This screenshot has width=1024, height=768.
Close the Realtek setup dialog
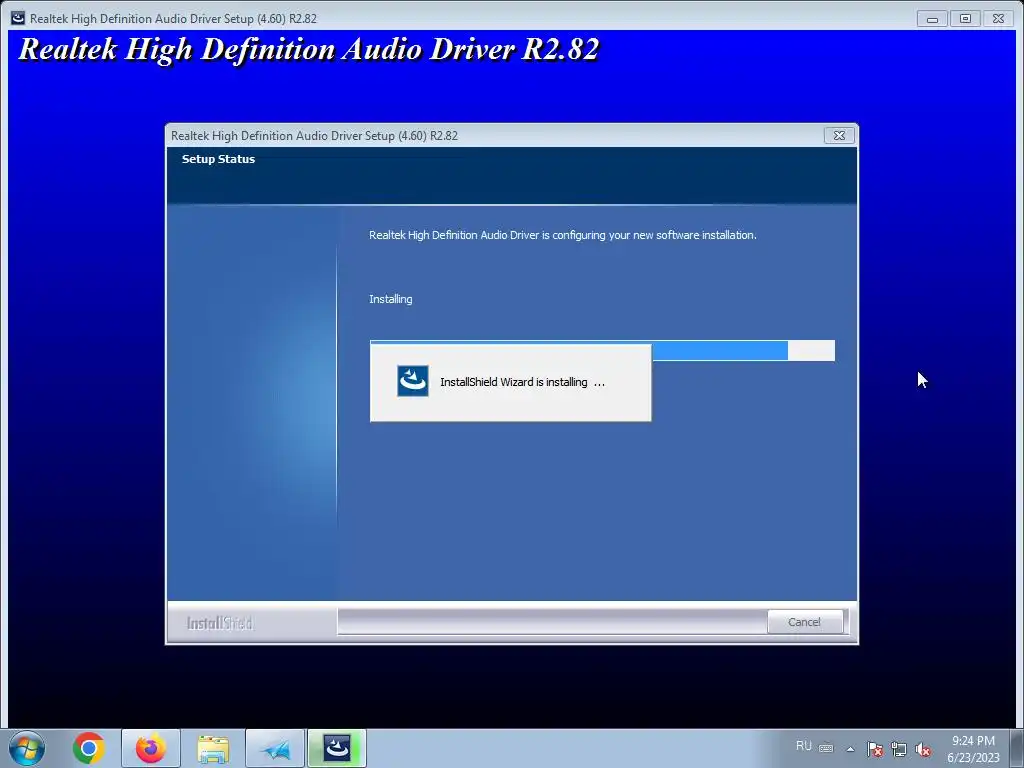pyautogui.click(x=839, y=135)
